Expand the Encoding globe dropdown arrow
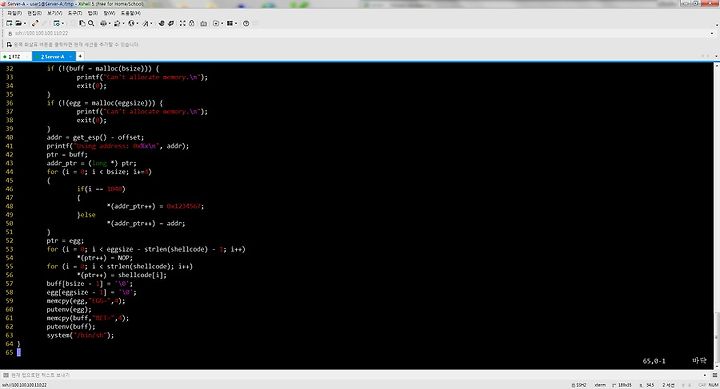The height and width of the screenshot is (389, 720). coord(137,23)
